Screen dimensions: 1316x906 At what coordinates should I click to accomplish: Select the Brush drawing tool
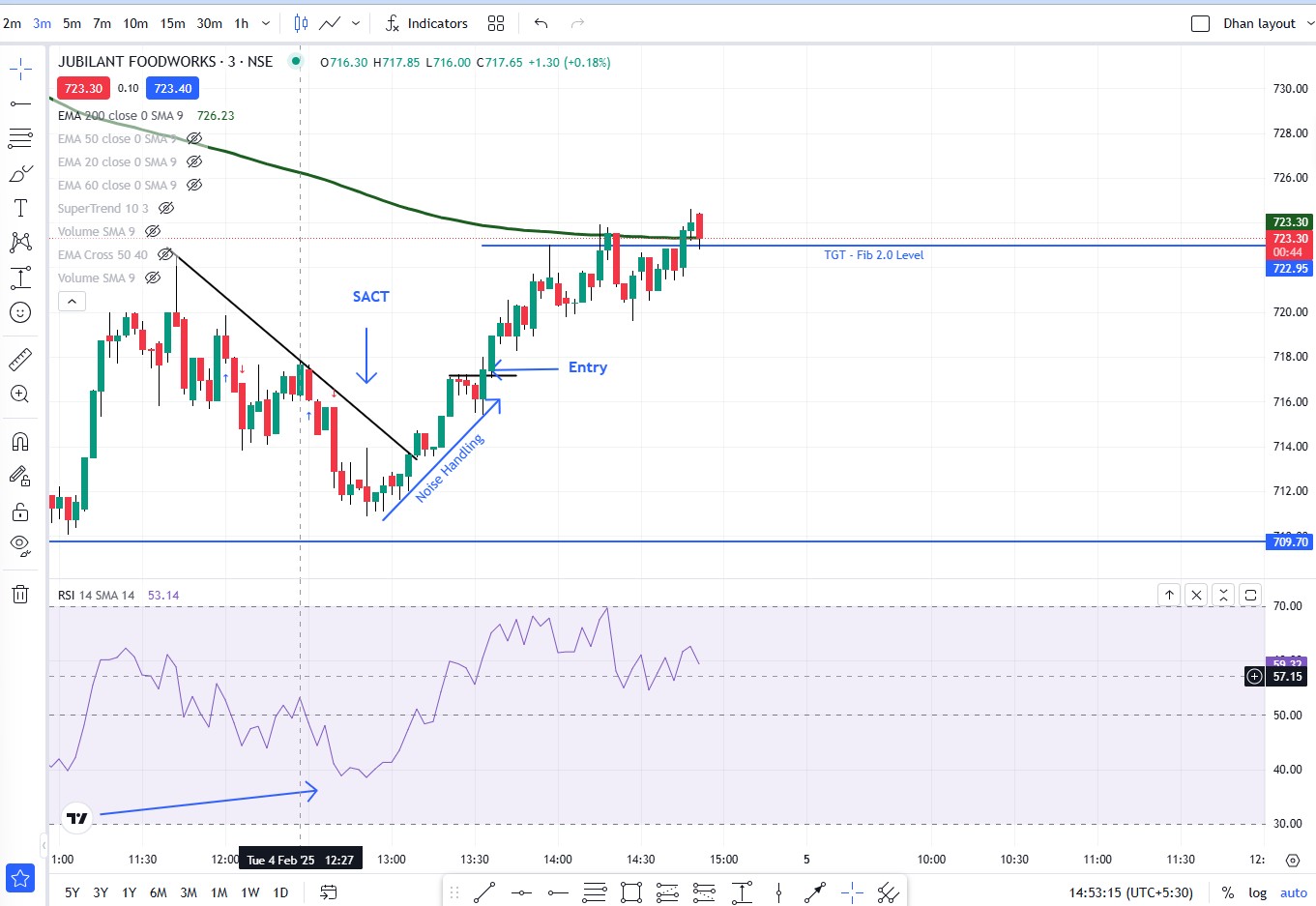(19, 173)
